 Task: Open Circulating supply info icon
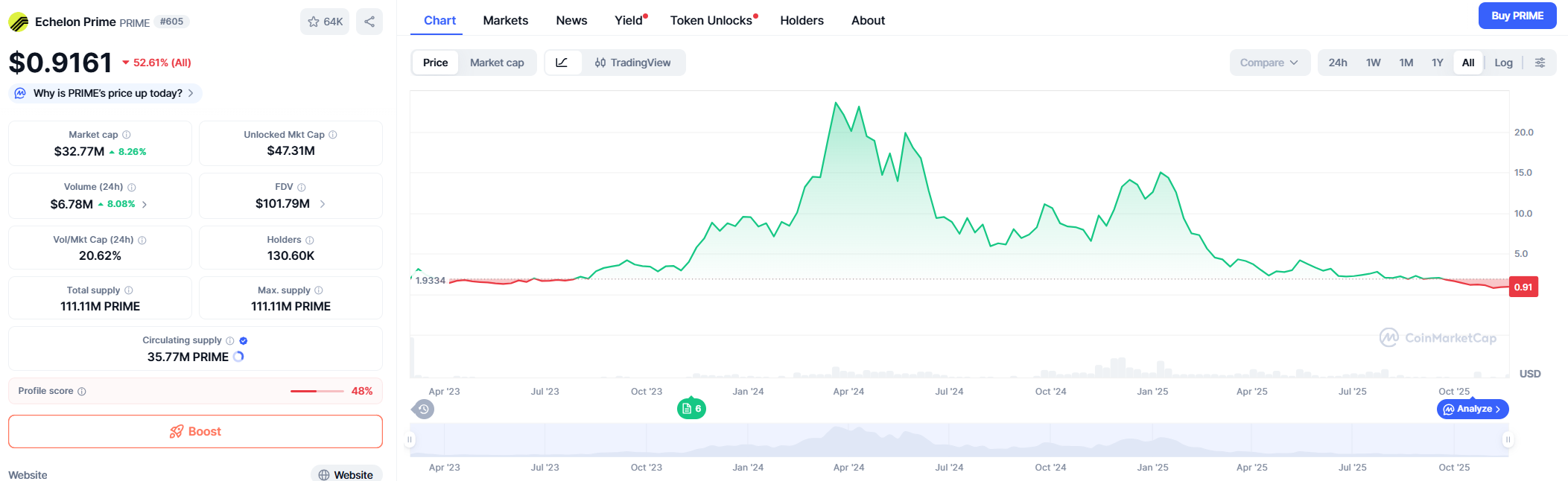(230, 341)
